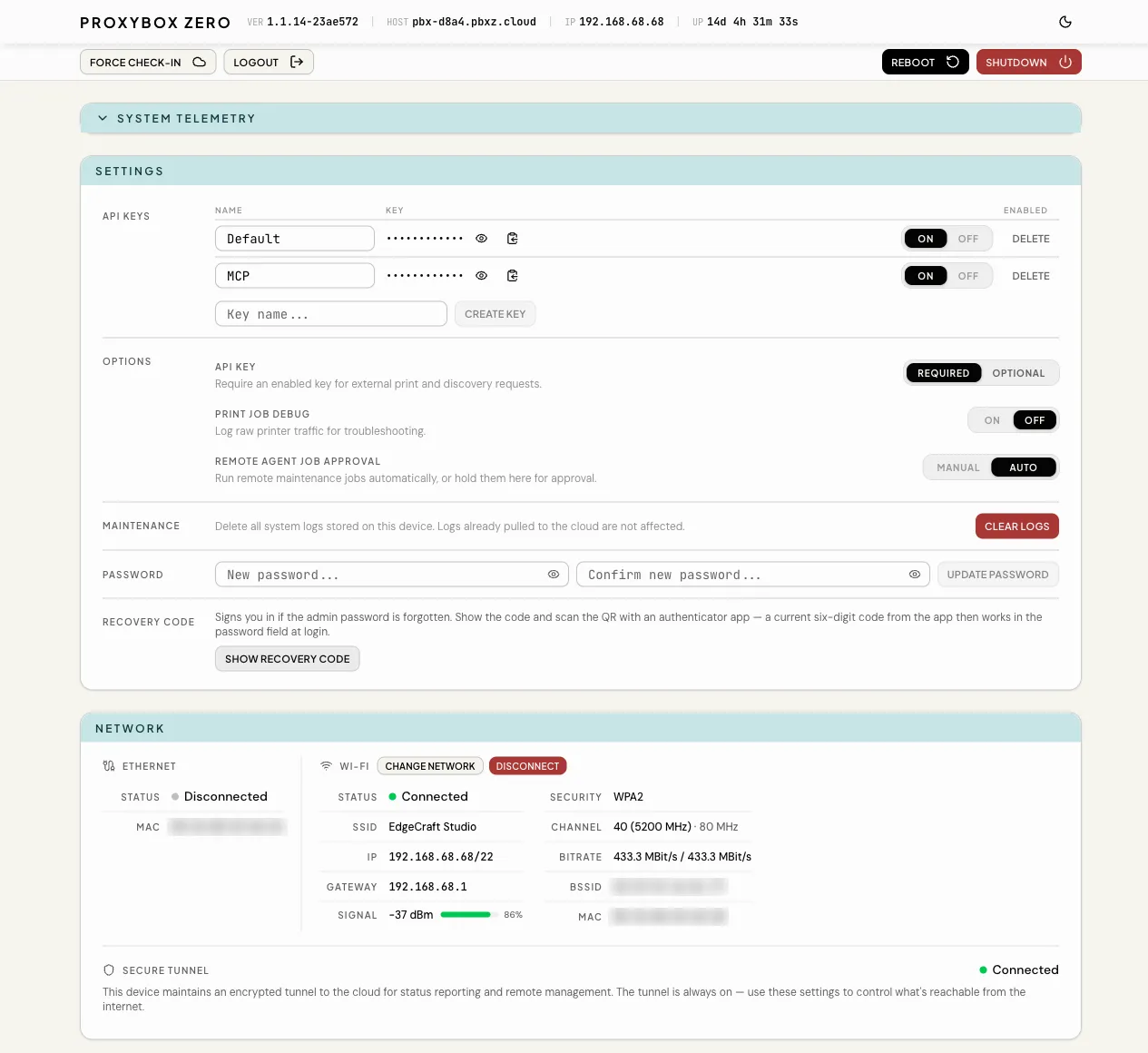This screenshot has height=1053, width=1148.
Task: Click the host name pbx-d8a4.pbxz.cloud
Action: pyautogui.click(x=474, y=22)
